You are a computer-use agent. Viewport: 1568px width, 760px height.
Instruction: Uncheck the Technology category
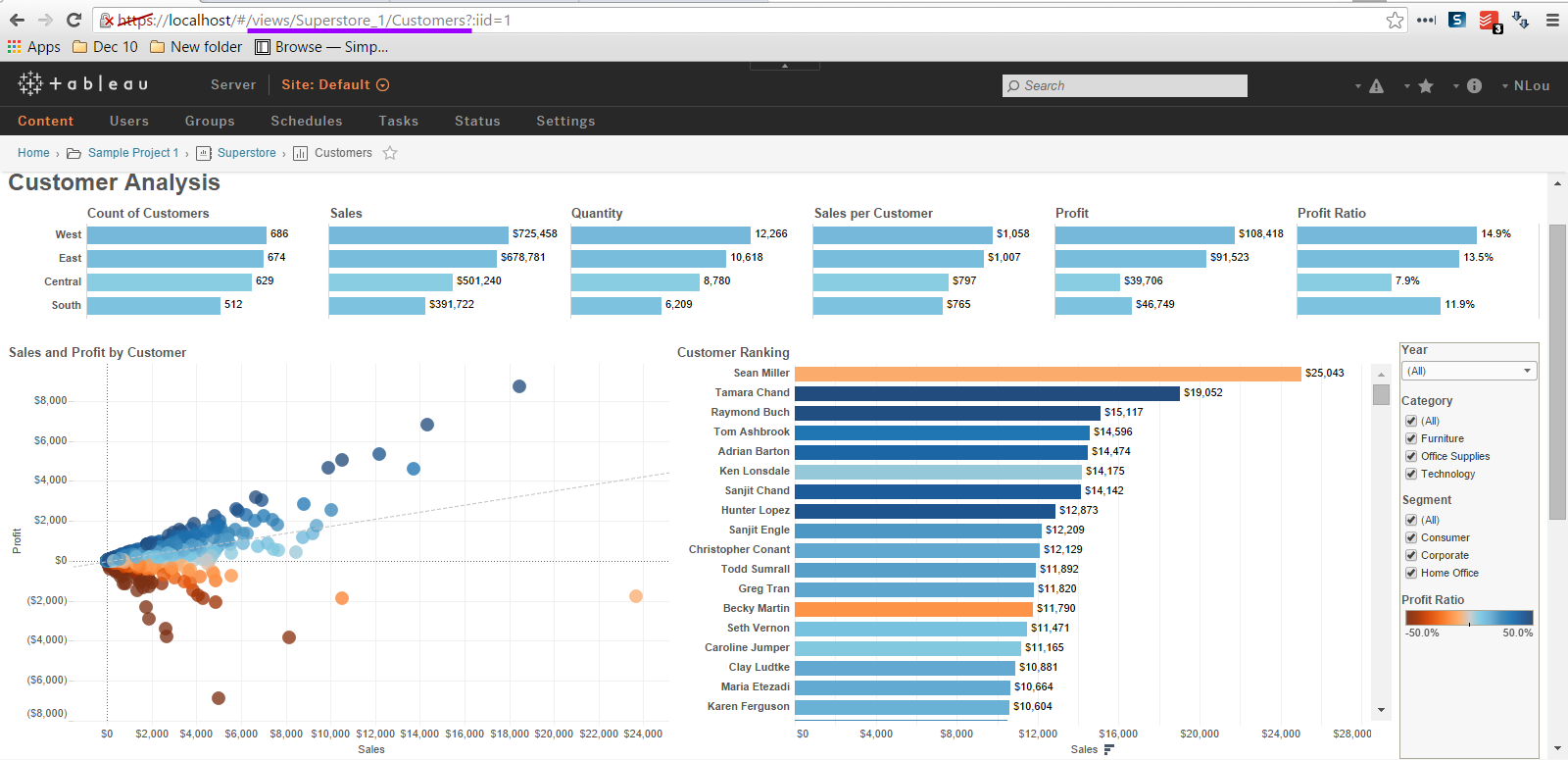[x=1411, y=475]
